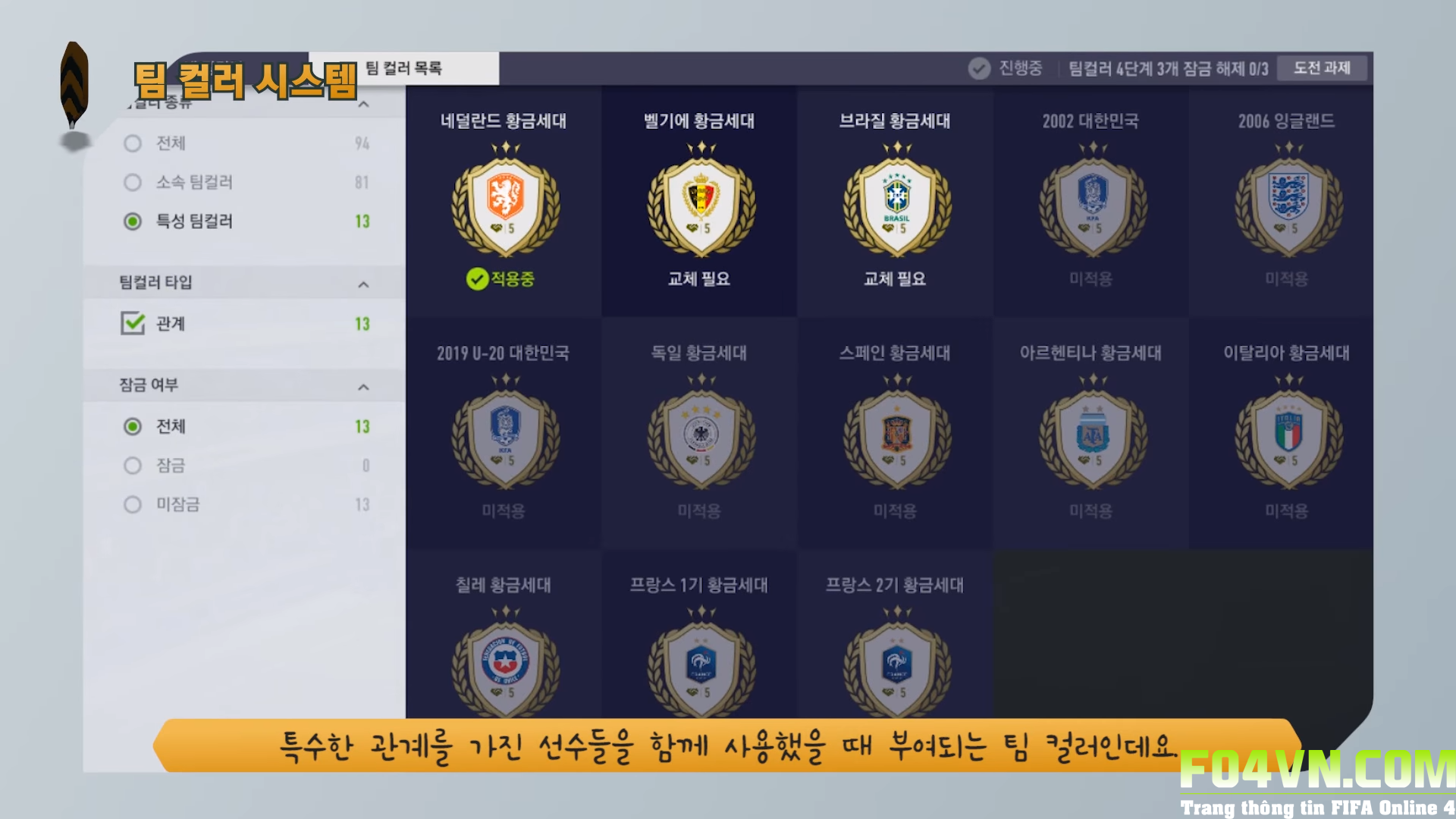This screenshot has width=1456, height=819.
Task: Pick the Chile golden generation badge
Action: (505, 661)
